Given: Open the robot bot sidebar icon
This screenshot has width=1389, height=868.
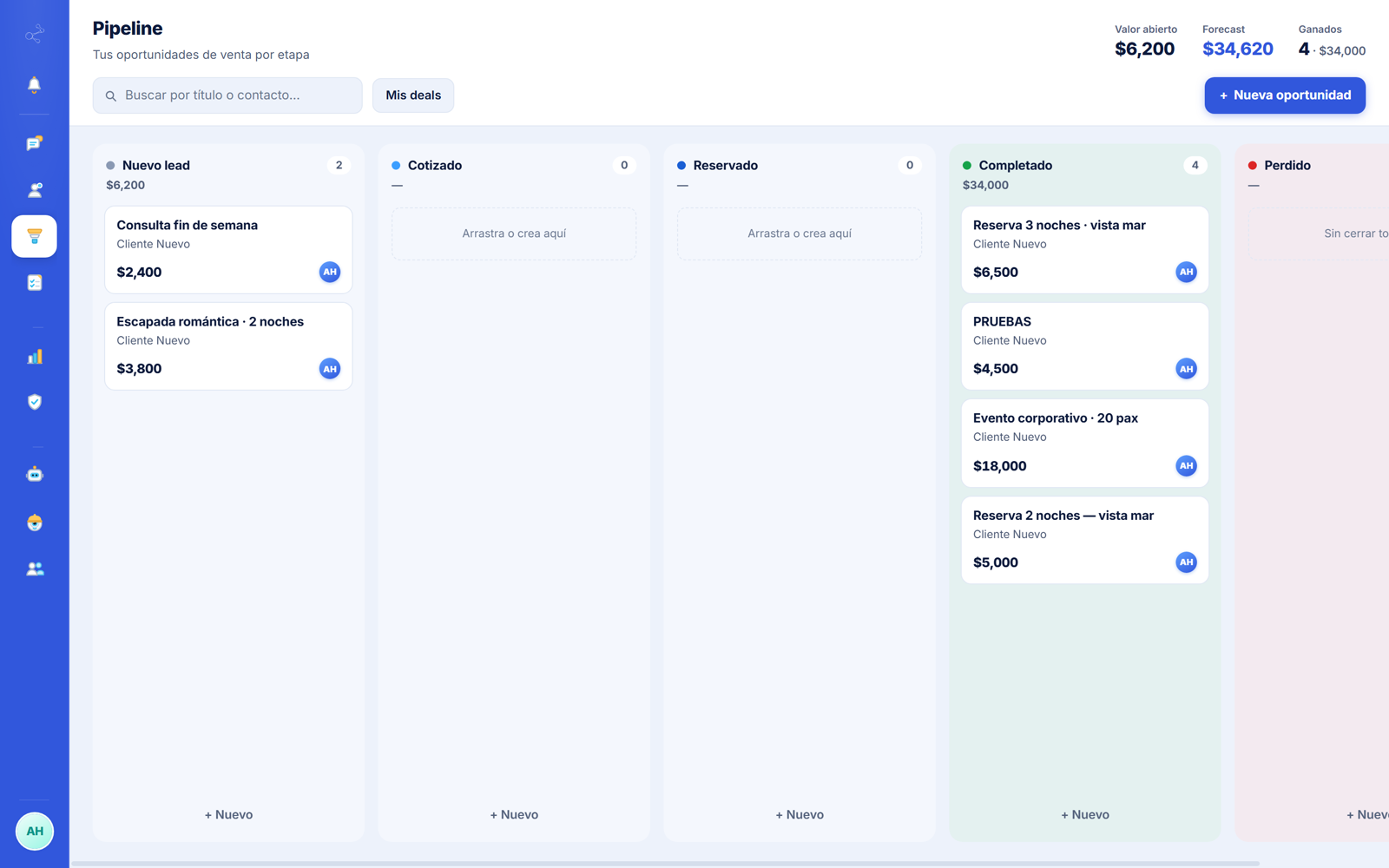Looking at the screenshot, I should (34, 474).
